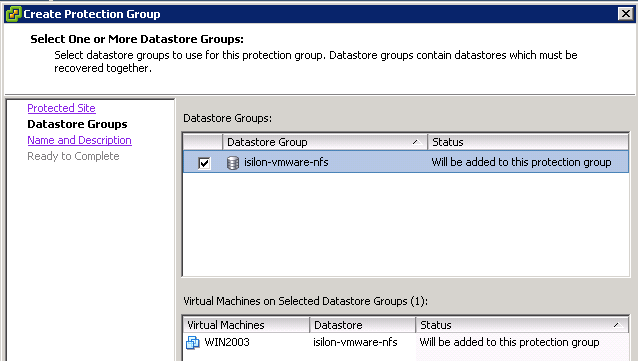638x361 pixels.
Task: Select the Ready to Complete step
Action: [x=73, y=156]
